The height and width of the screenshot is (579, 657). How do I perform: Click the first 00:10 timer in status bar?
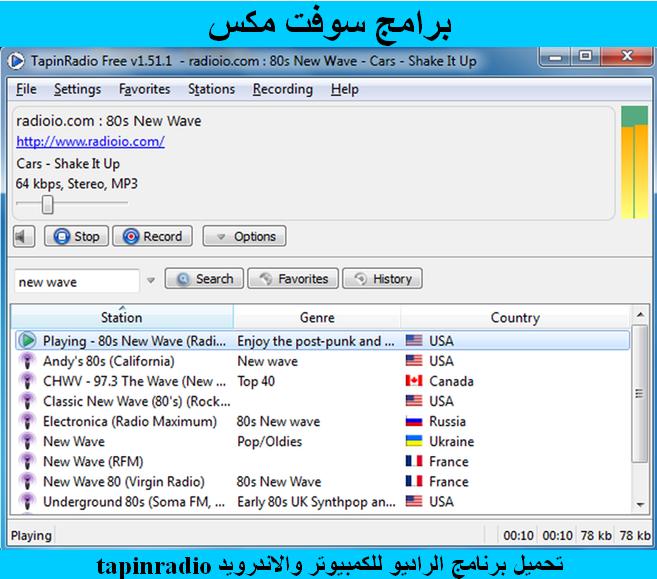pos(518,535)
